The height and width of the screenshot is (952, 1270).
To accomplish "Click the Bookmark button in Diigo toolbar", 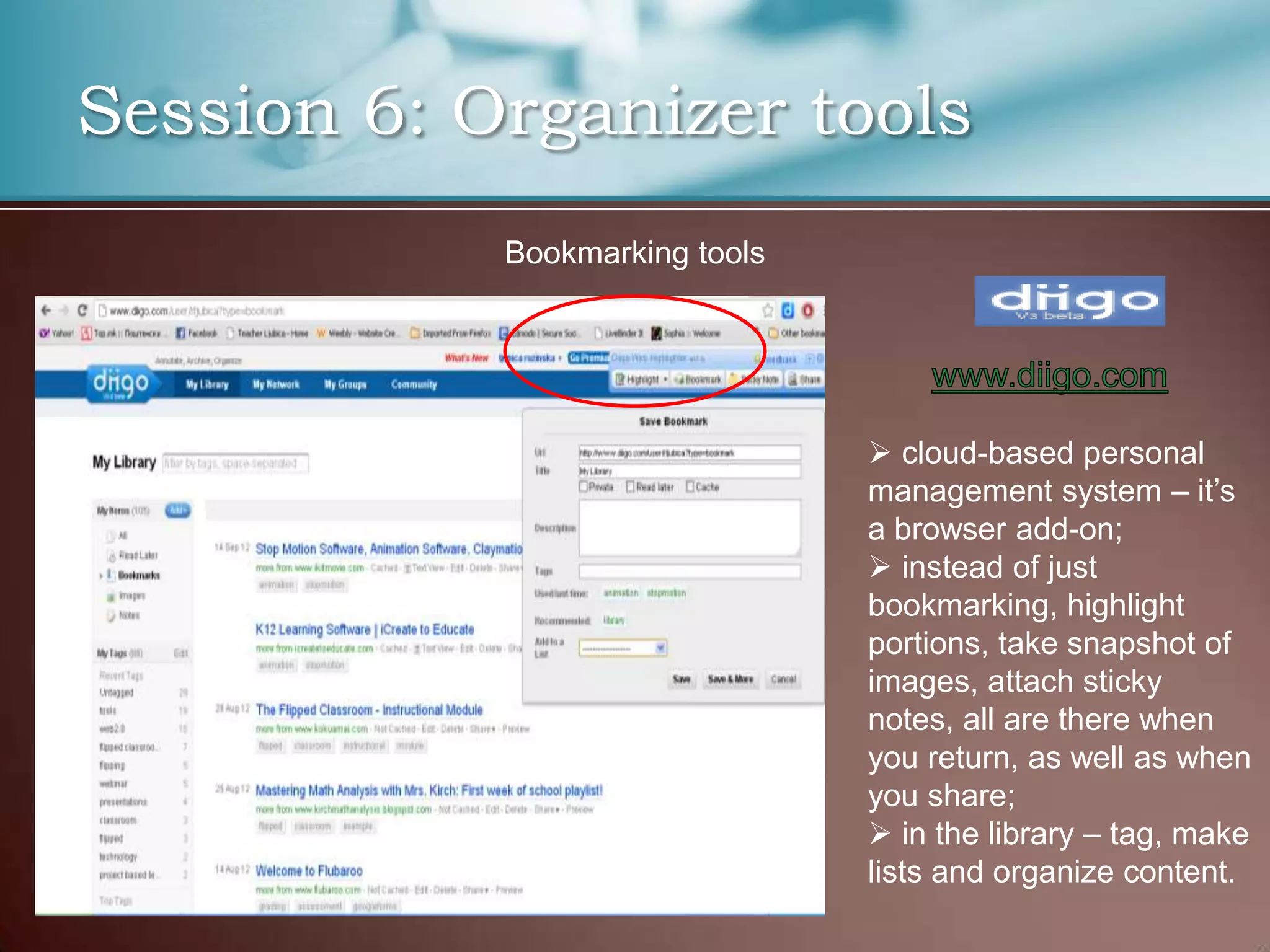I will click(698, 379).
